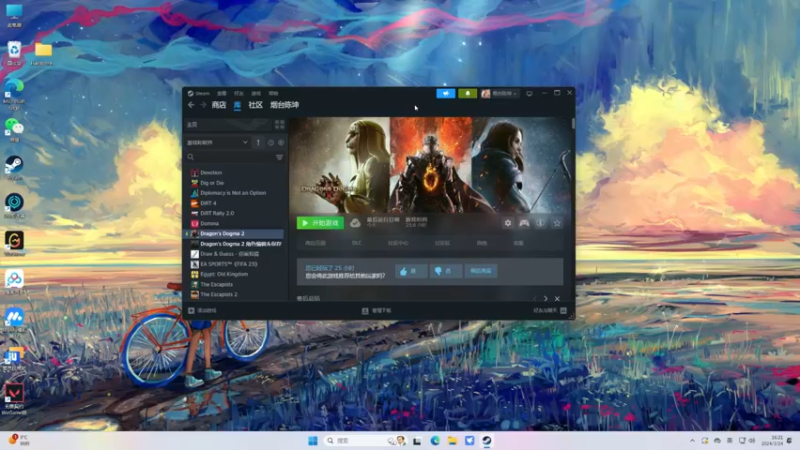Open the Steam desktop shortcut
Image resolution: width=800 pixels, height=450 pixels.
coord(14,168)
